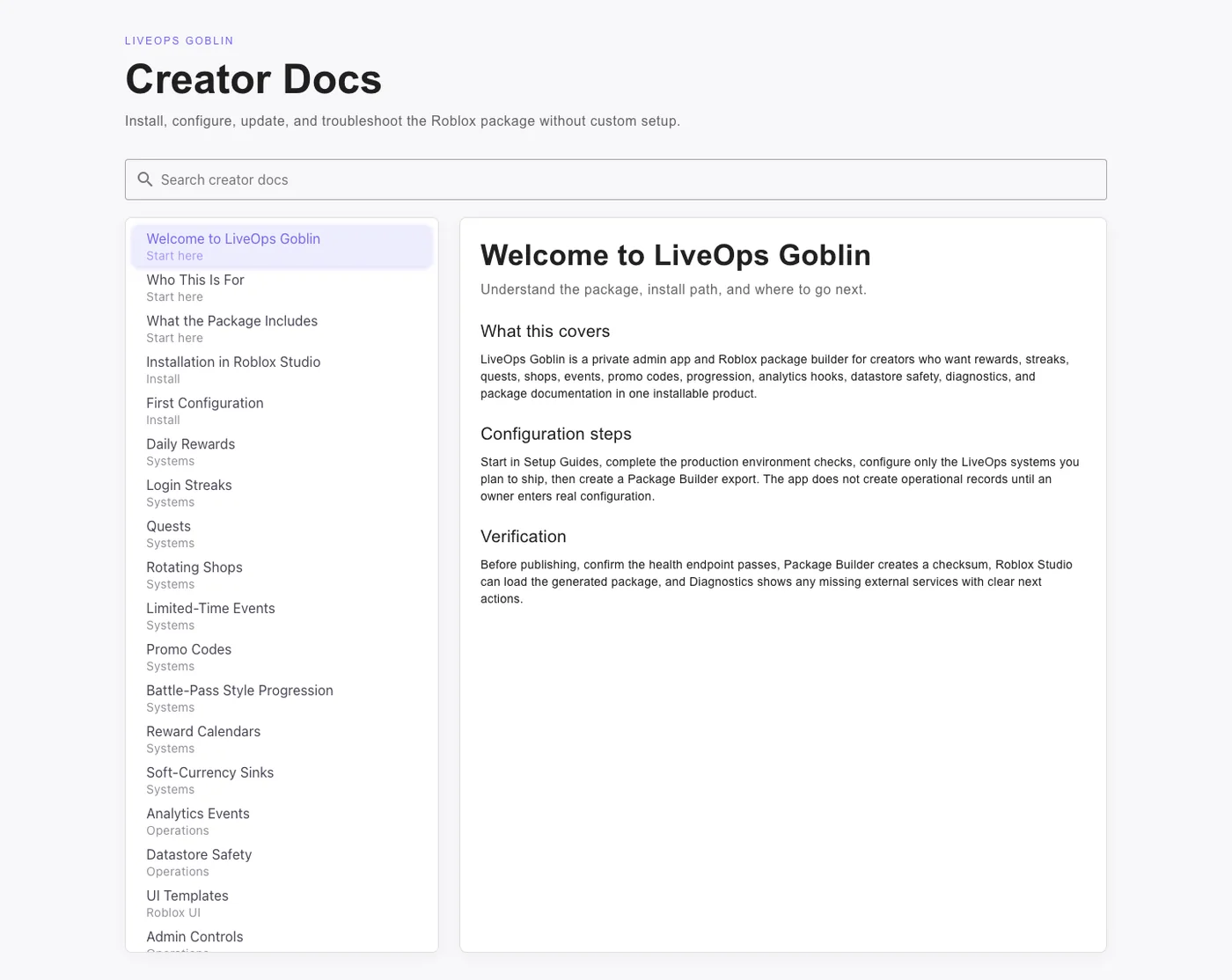Open Admin Controls doc

(282, 939)
